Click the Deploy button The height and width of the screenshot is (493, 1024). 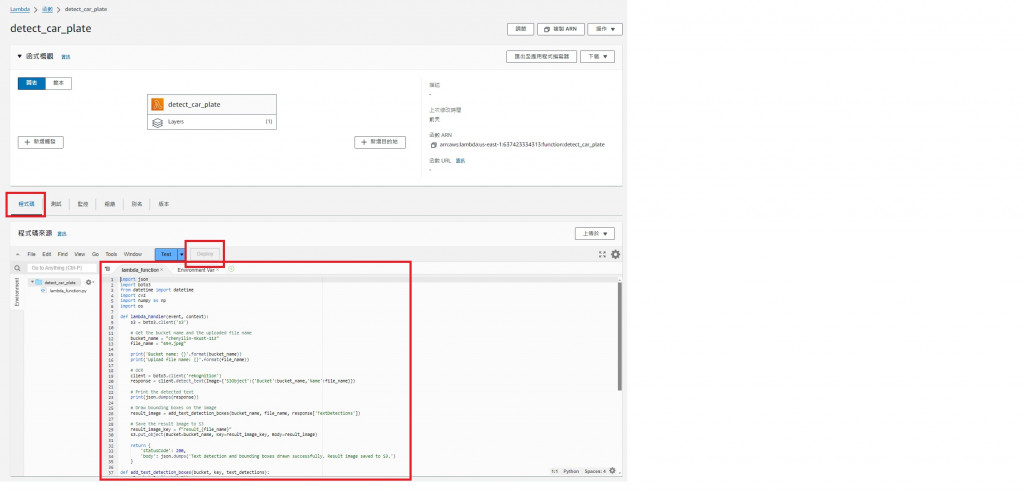(x=205, y=254)
